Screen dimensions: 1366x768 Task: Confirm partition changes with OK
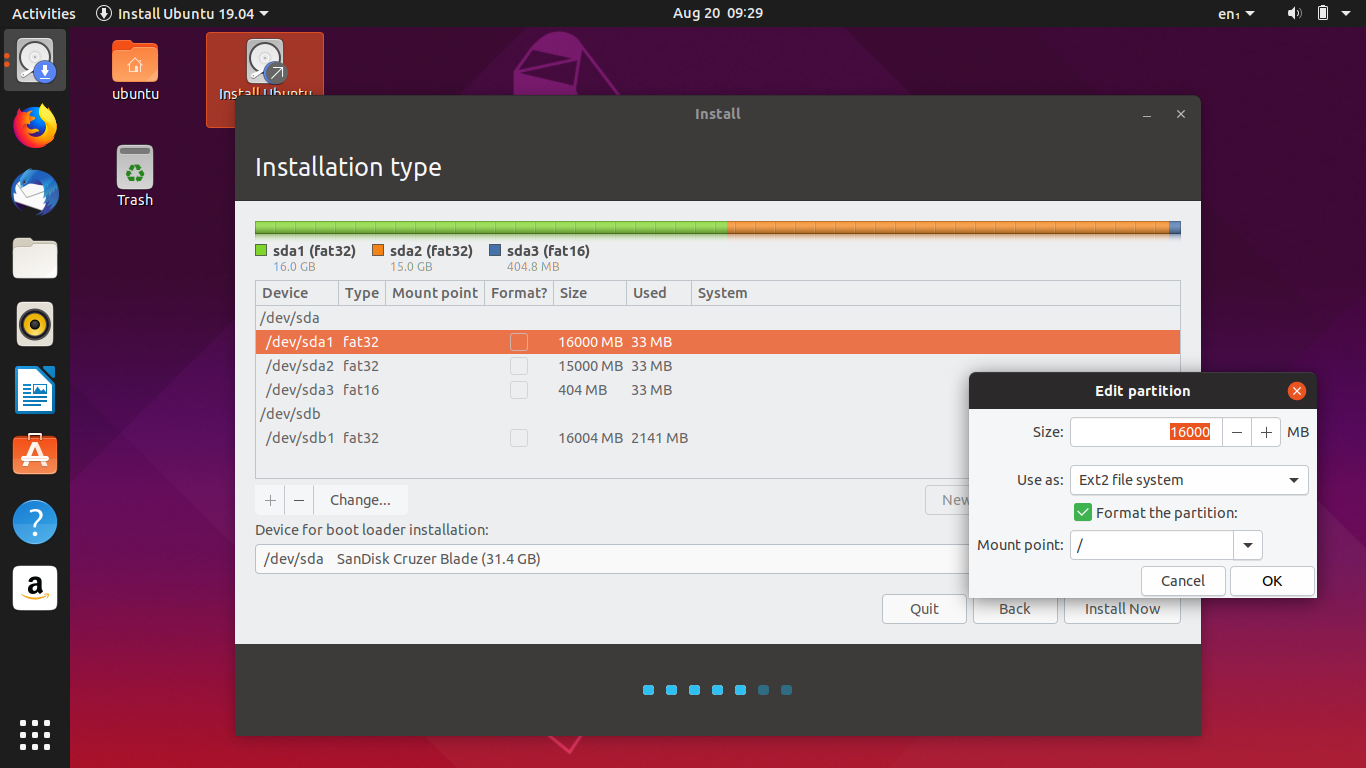click(x=1271, y=580)
